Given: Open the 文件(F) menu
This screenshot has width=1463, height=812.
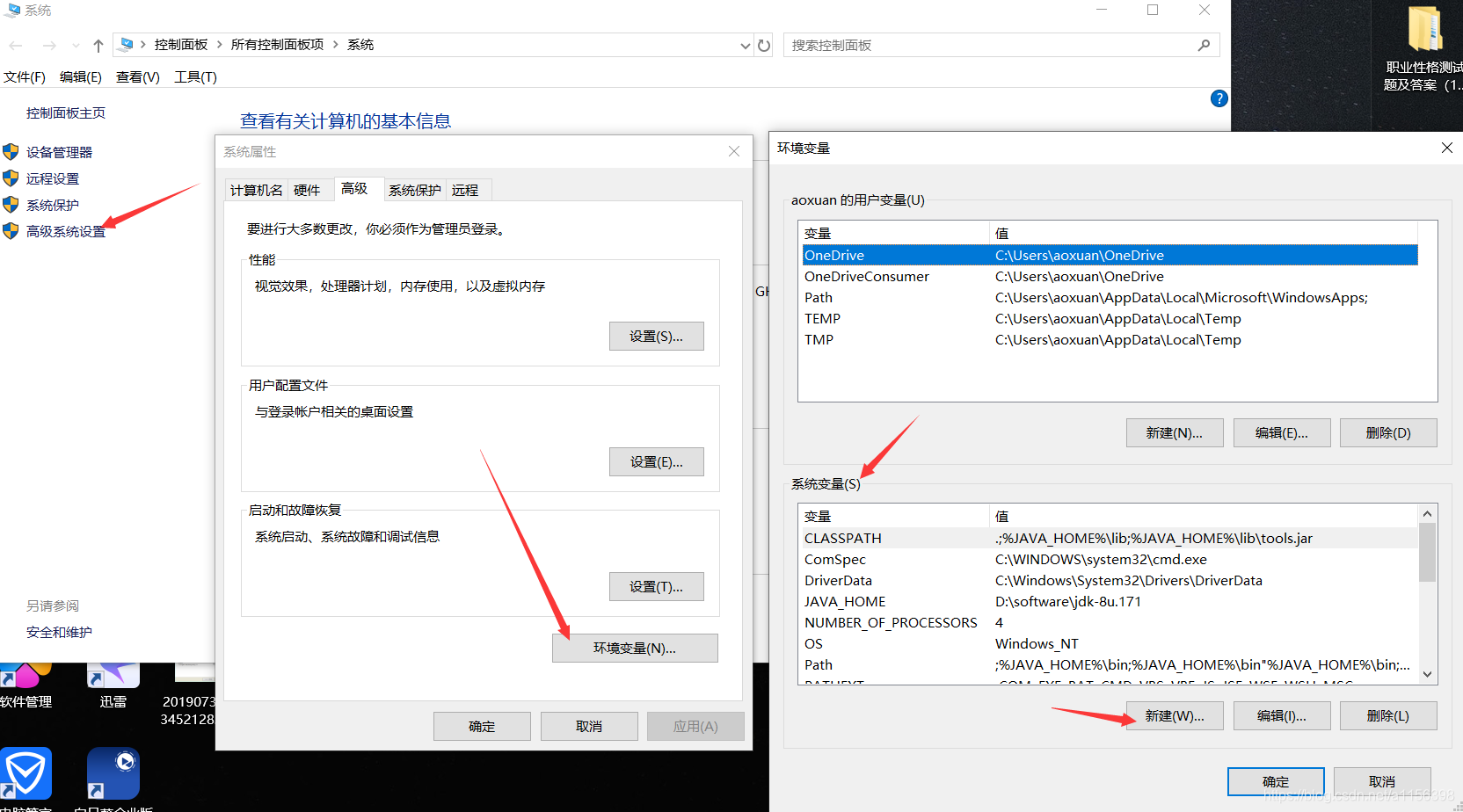Looking at the screenshot, I should [x=25, y=77].
